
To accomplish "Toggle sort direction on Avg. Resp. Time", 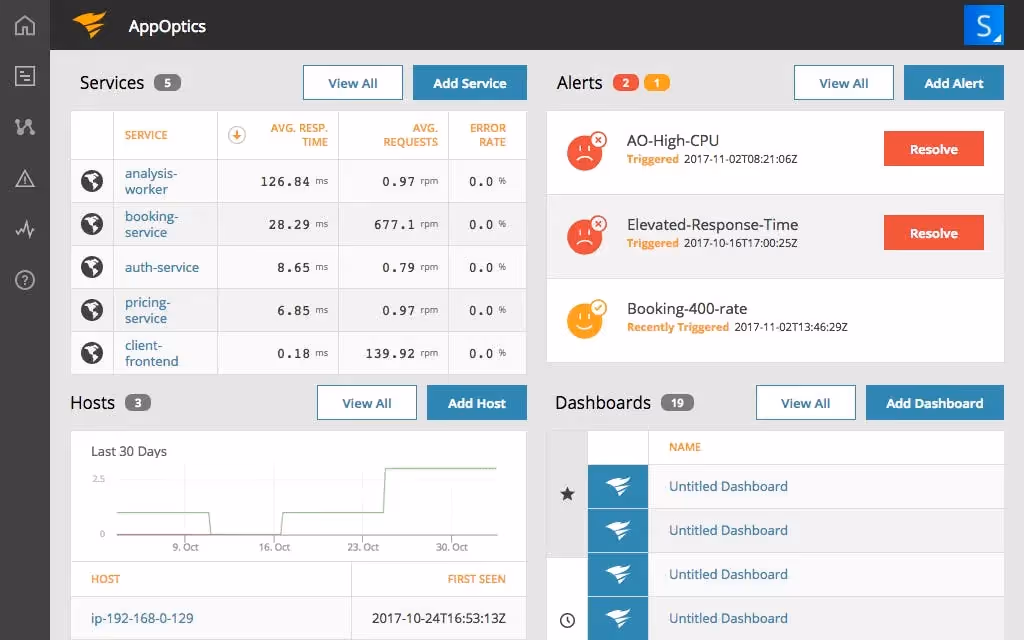I will click(237, 134).
